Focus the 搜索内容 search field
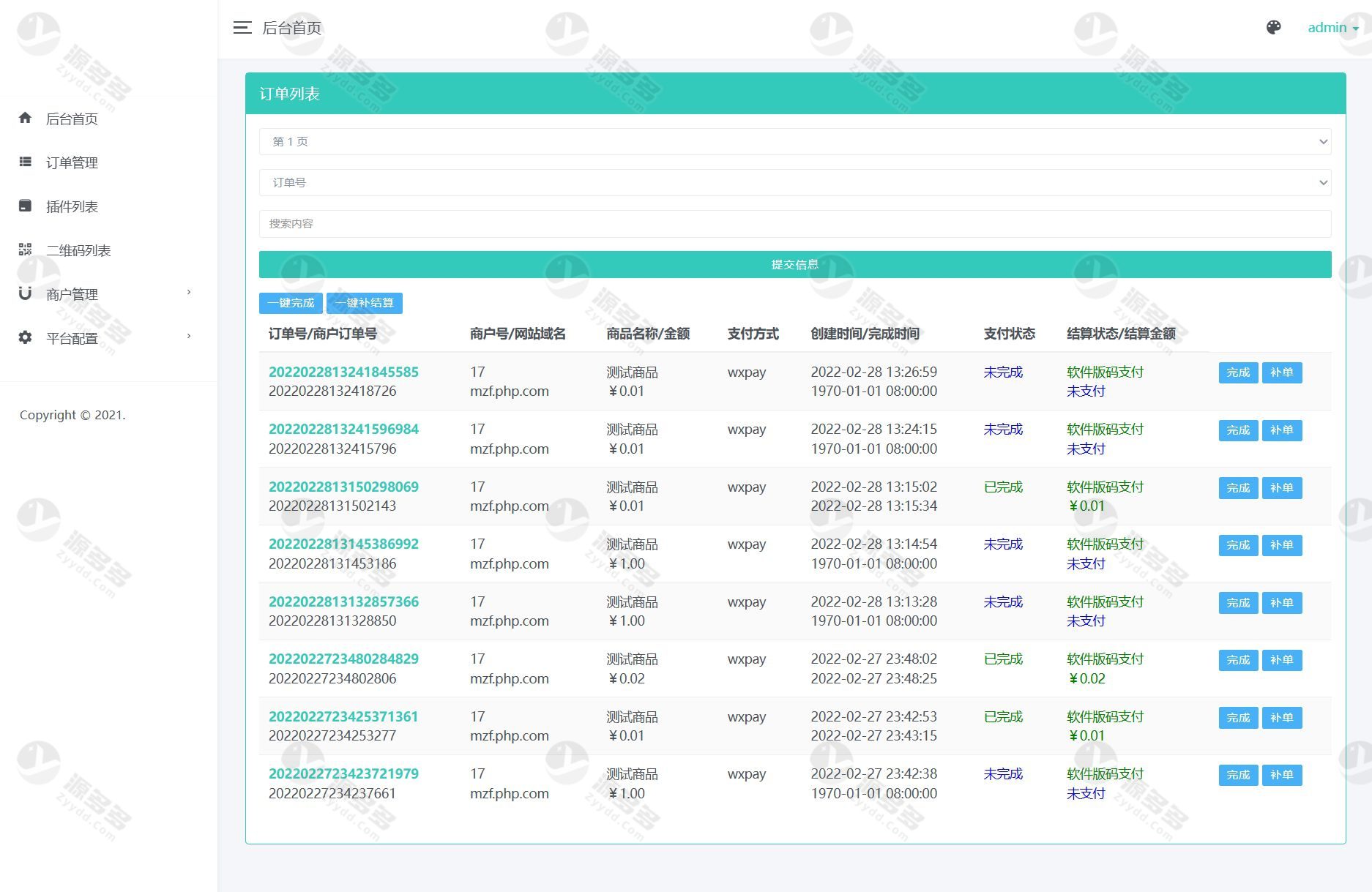 tap(795, 223)
